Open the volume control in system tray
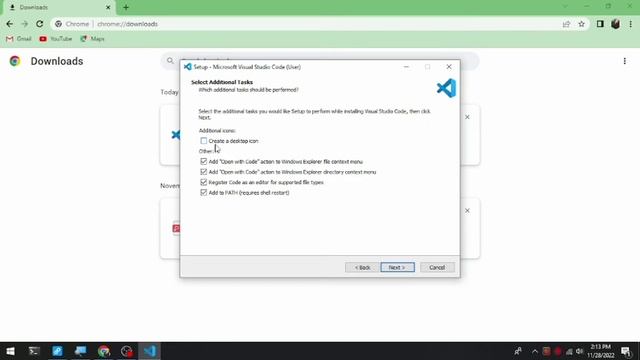The height and width of the screenshot is (360, 640). (579, 351)
